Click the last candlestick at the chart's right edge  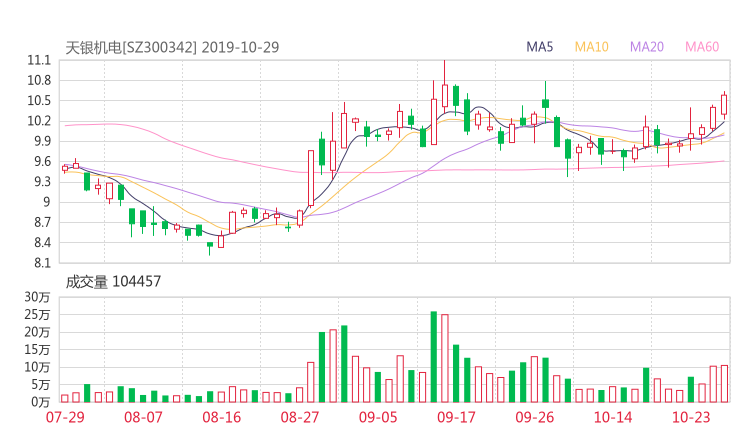pyautogui.click(x=724, y=105)
